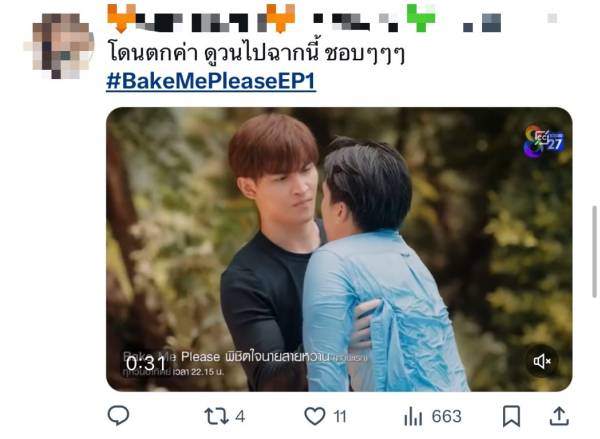Click the vertical page scrollbar
Image resolution: width=600 pixels, height=439 pixels.
point(594,251)
